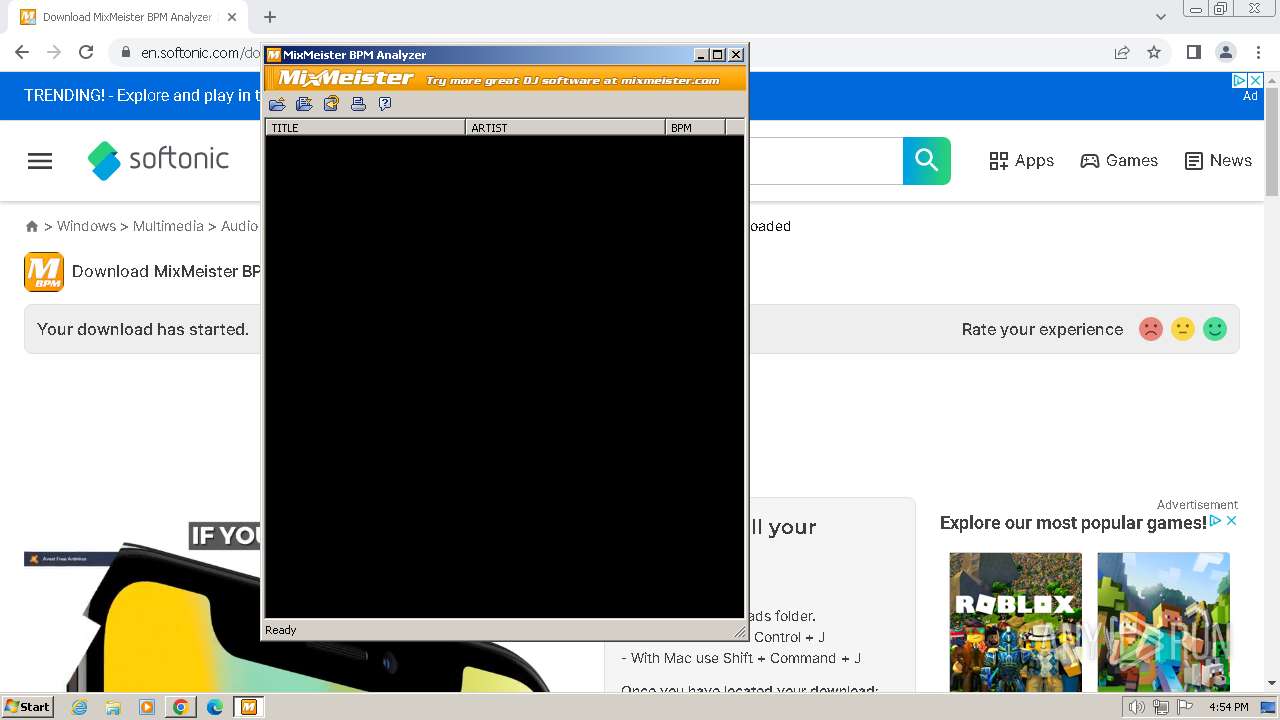Click the Multimedia breadcrumb link

(168, 226)
